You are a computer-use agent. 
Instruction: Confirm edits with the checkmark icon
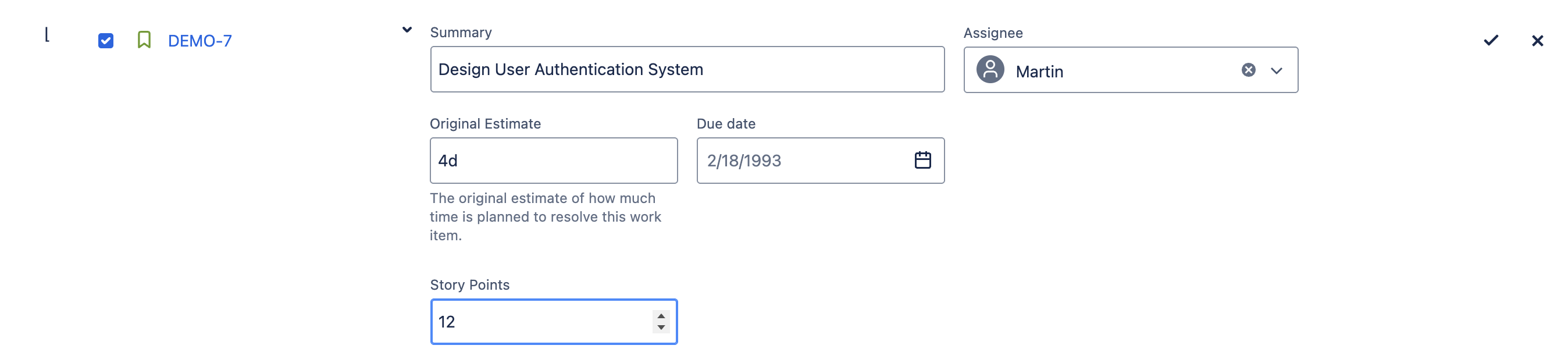coord(1491,41)
